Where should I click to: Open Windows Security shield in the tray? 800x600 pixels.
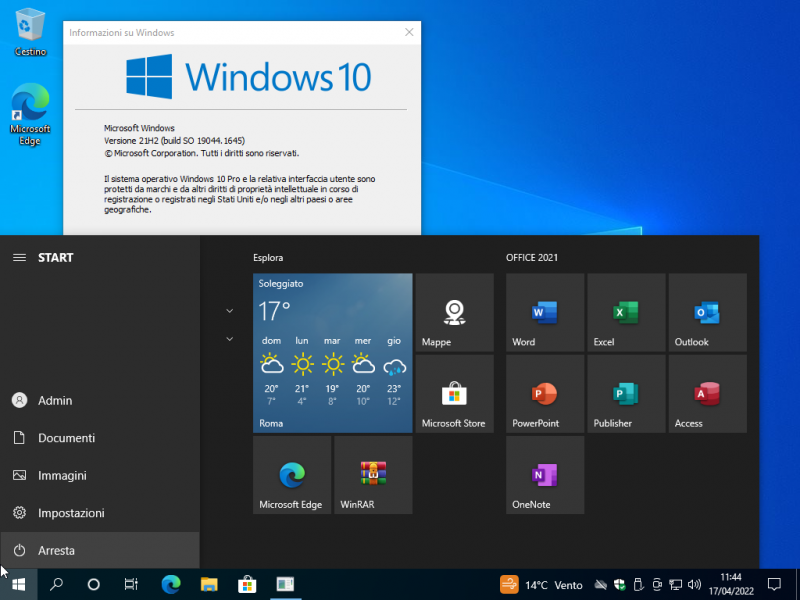click(x=620, y=585)
